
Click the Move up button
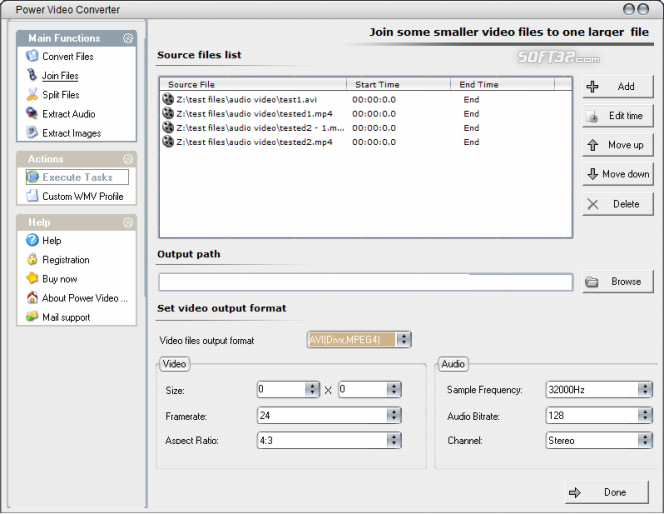617,145
